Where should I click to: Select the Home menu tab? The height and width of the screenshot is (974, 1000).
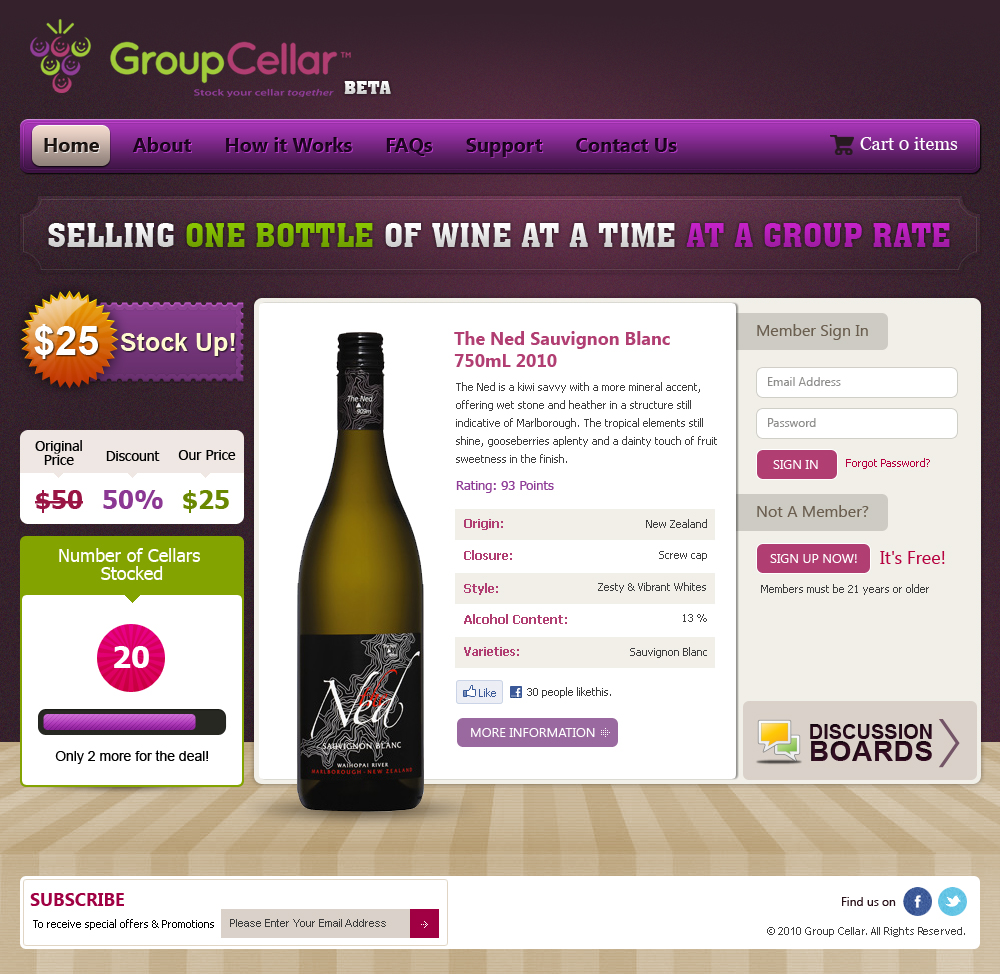[x=71, y=145]
